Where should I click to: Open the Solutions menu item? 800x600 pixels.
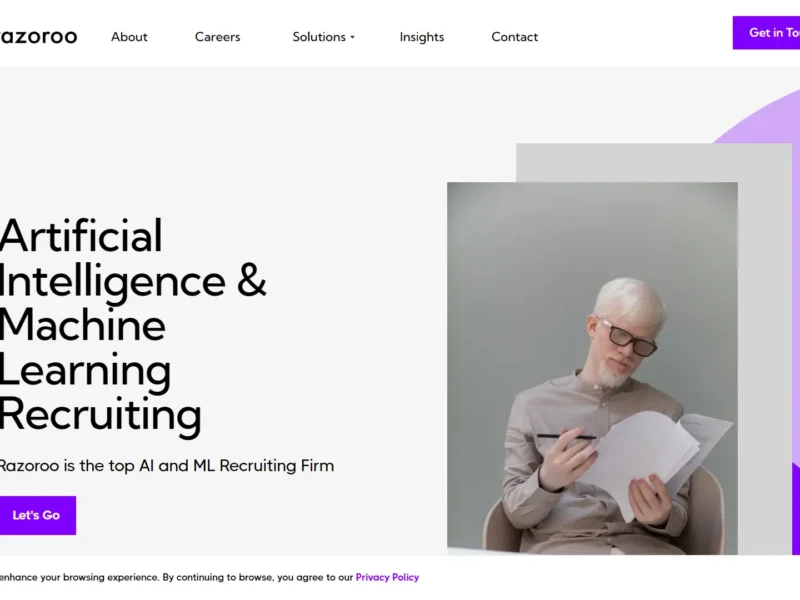pos(319,37)
